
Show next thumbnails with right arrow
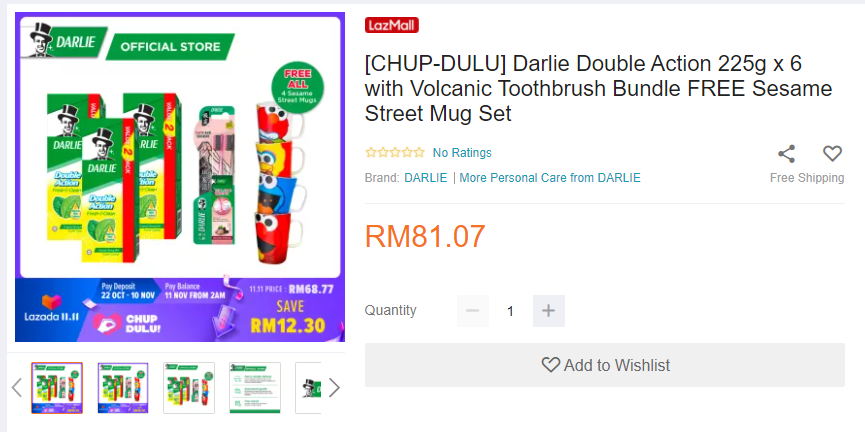click(x=334, y=387)
